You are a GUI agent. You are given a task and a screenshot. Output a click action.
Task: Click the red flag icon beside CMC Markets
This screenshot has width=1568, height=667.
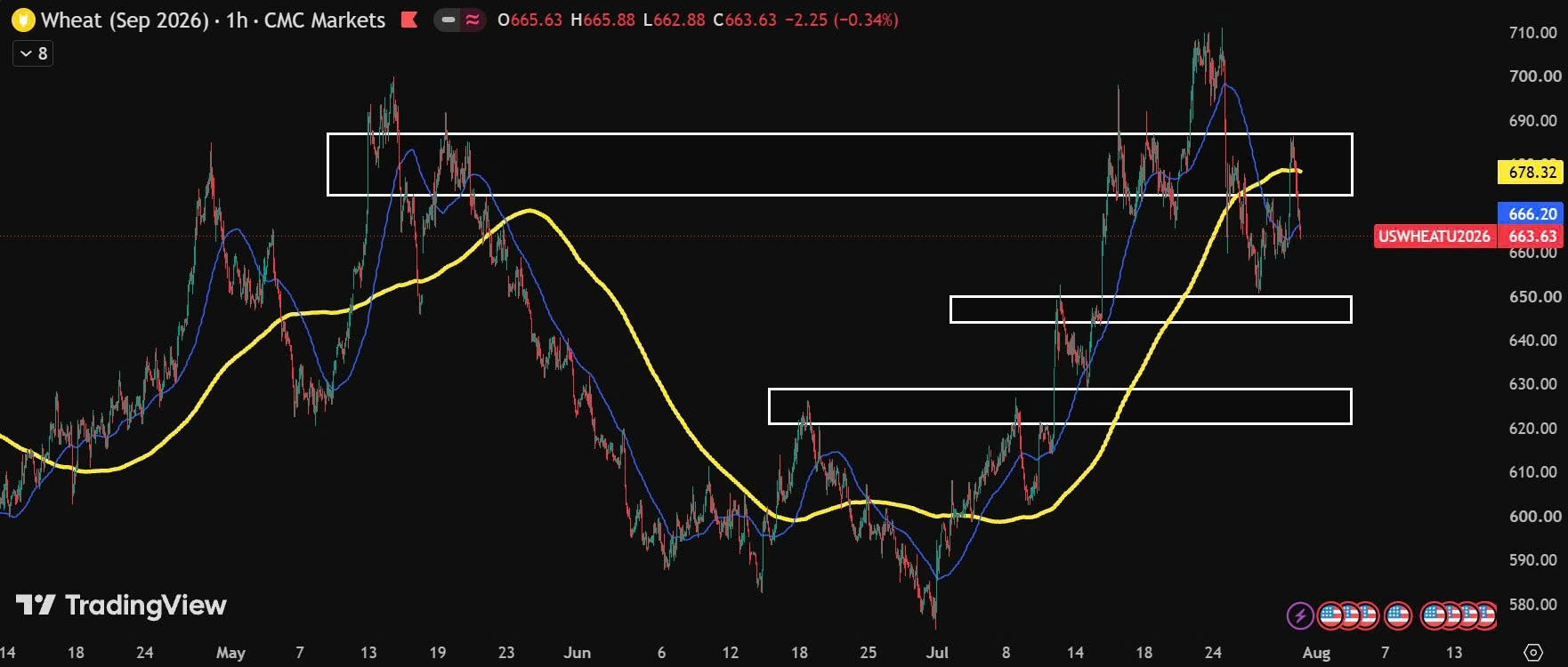409,20
